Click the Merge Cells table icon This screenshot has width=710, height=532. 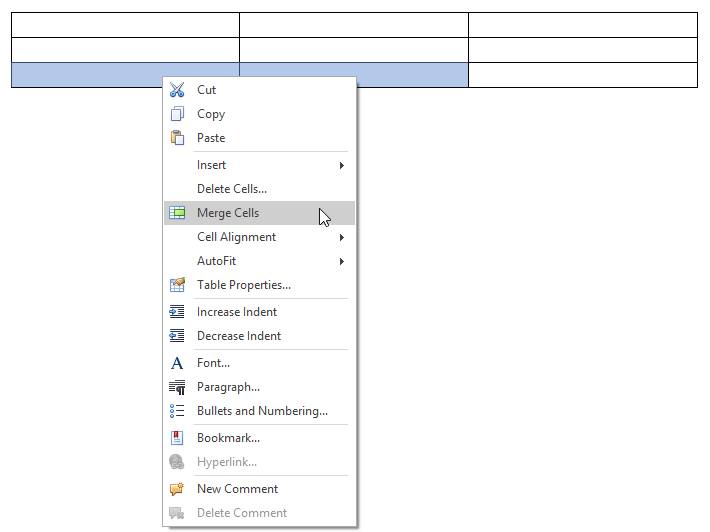(x=177, y=212)
